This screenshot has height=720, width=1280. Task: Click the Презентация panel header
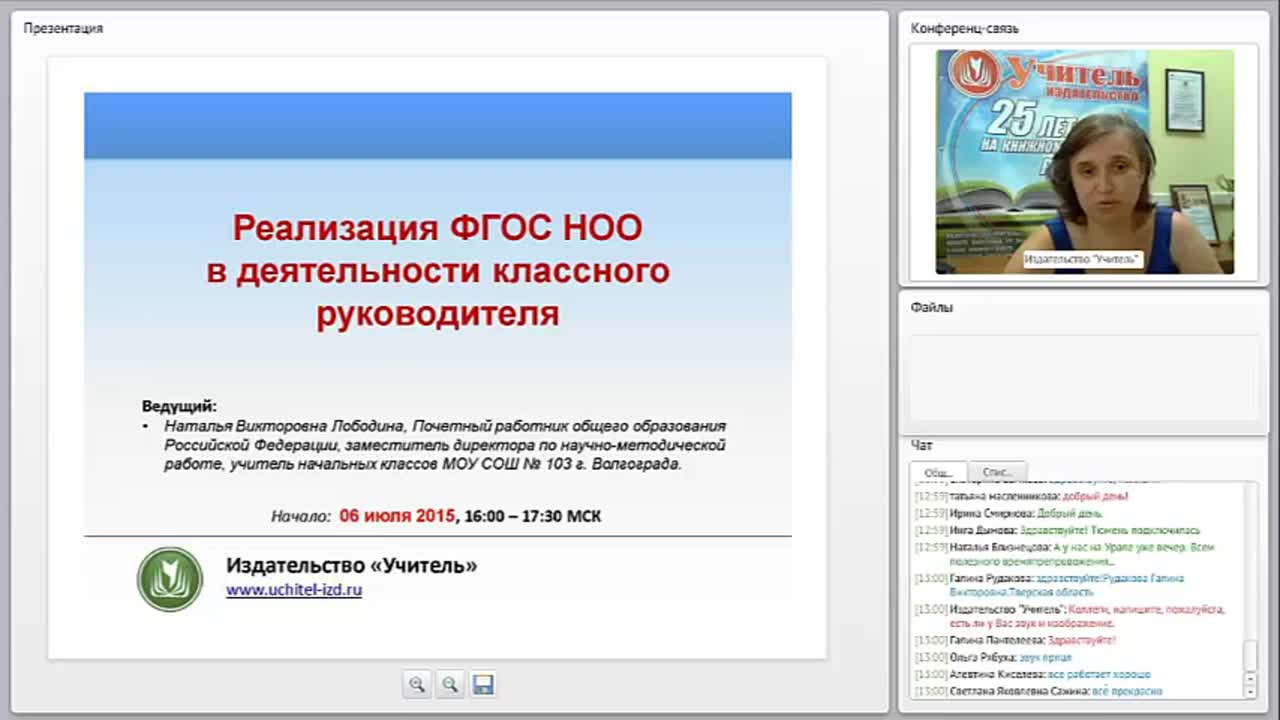pyautogui.click(x=63, y=28)
